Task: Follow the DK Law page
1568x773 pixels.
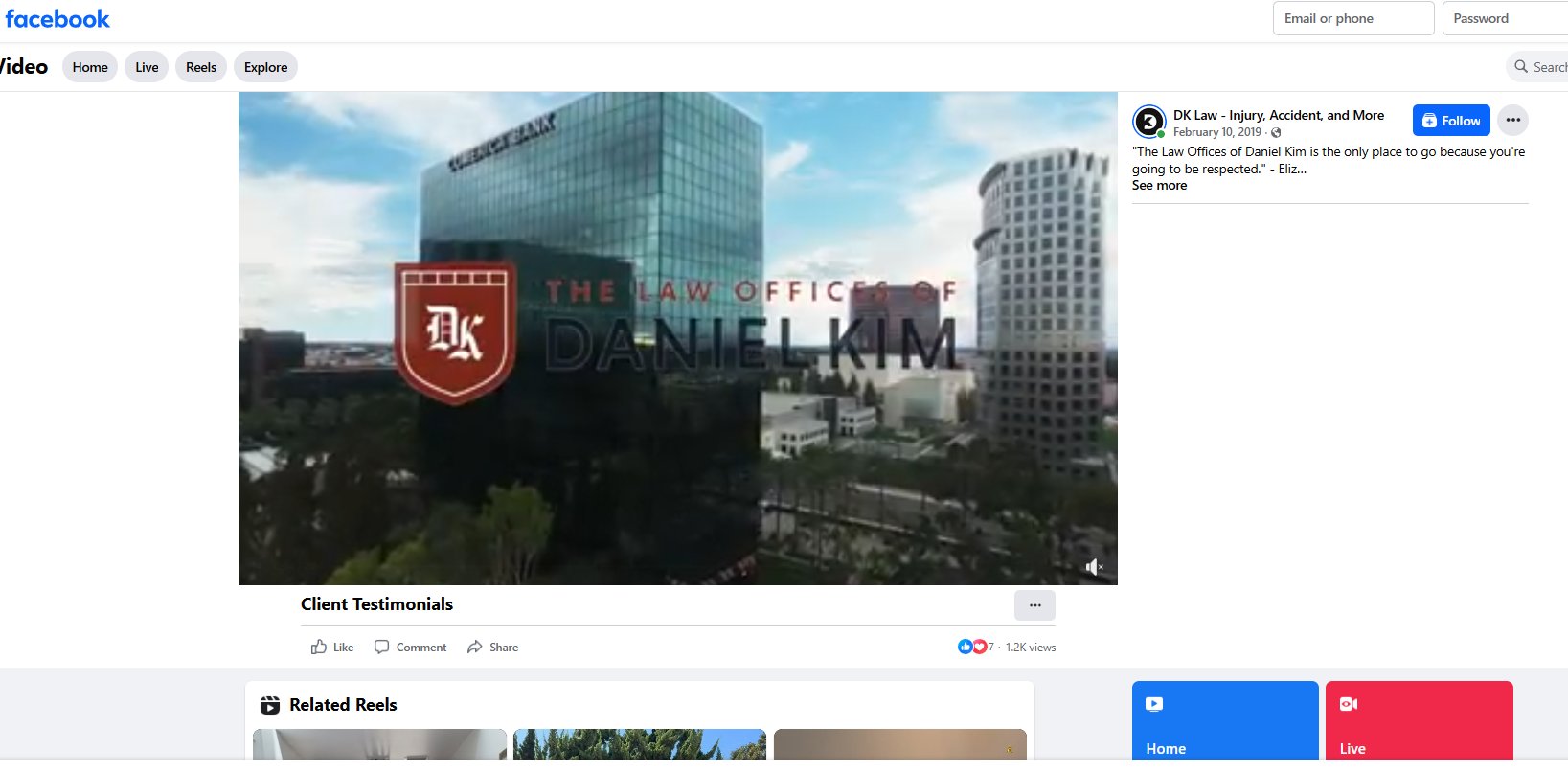Action: coord(1451,121)
